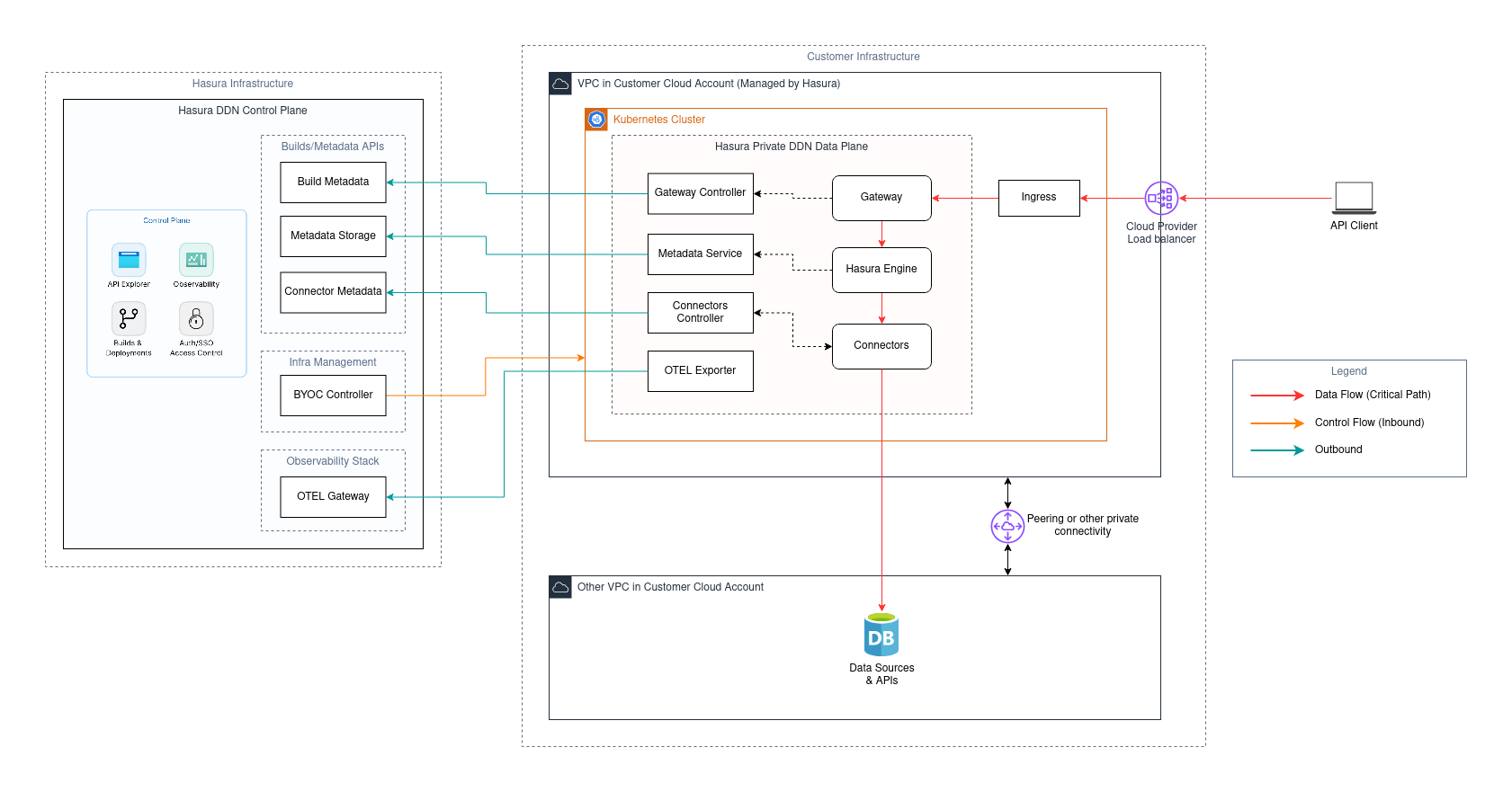The width and height of the screenshot is (1512, 792).
Task: Select the BYOC Controller box
Action: click(x=333, y=396)
